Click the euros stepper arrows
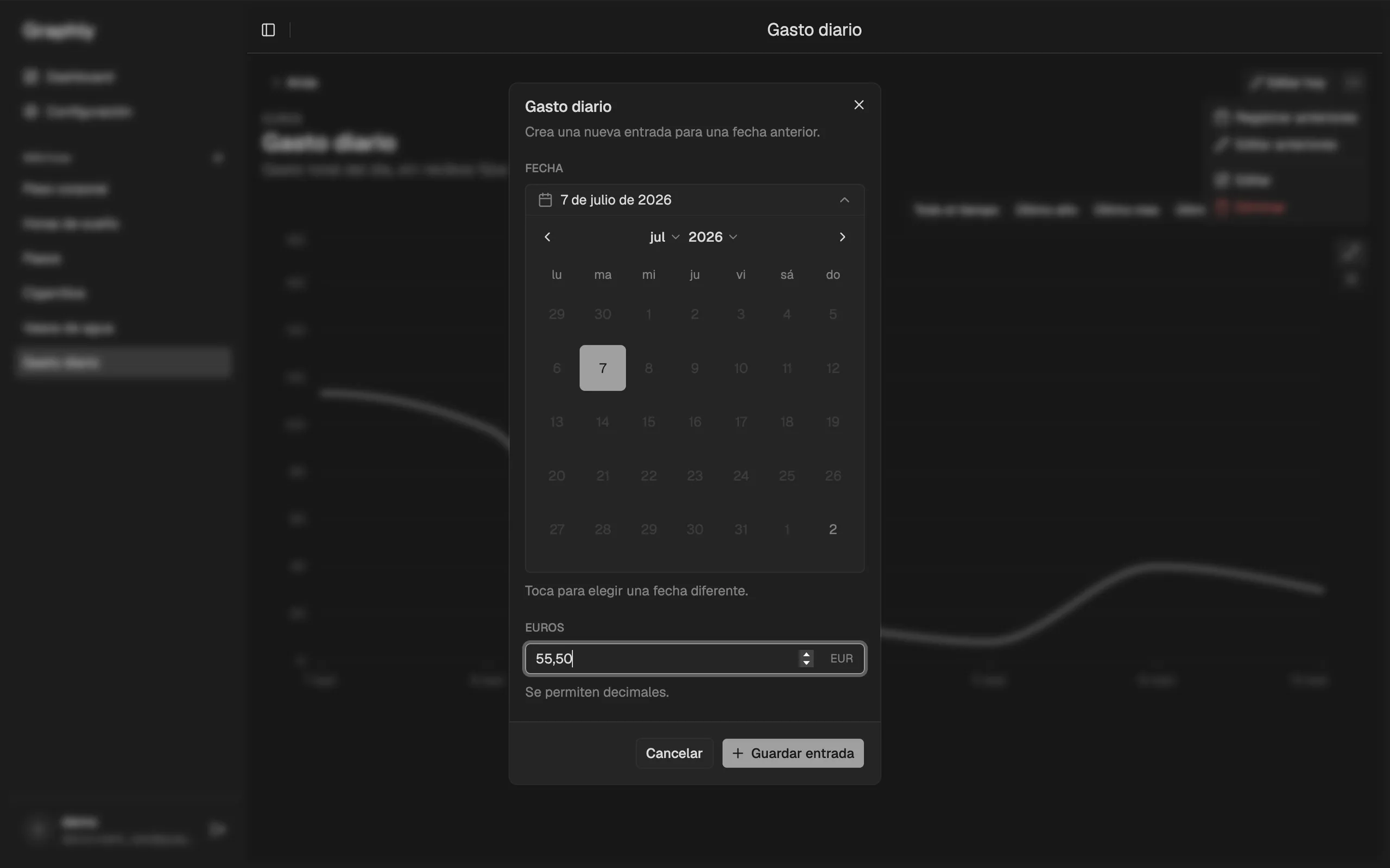The width and height of the screenshot is (1390, 868). coord(806,658)
